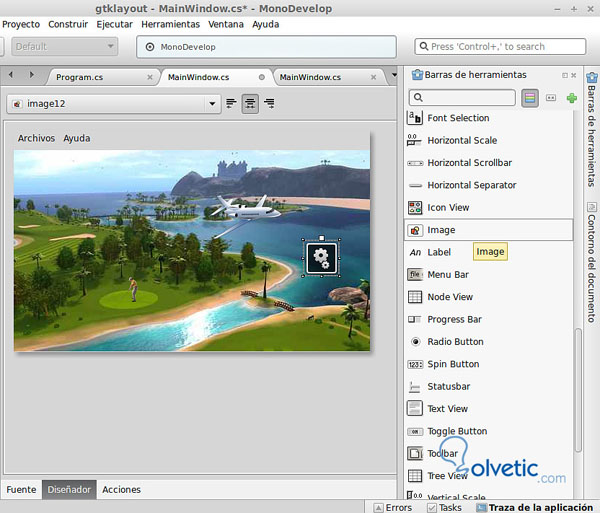Click the gear image placeholder on canvas
The width and height of the screenshot is (600, 513).
[x=321, y=257]
